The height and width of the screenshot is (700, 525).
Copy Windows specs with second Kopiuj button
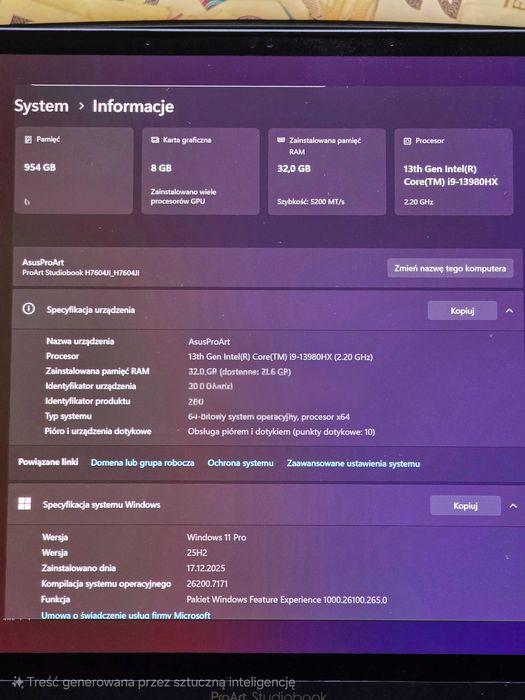(x=465, y=506)
